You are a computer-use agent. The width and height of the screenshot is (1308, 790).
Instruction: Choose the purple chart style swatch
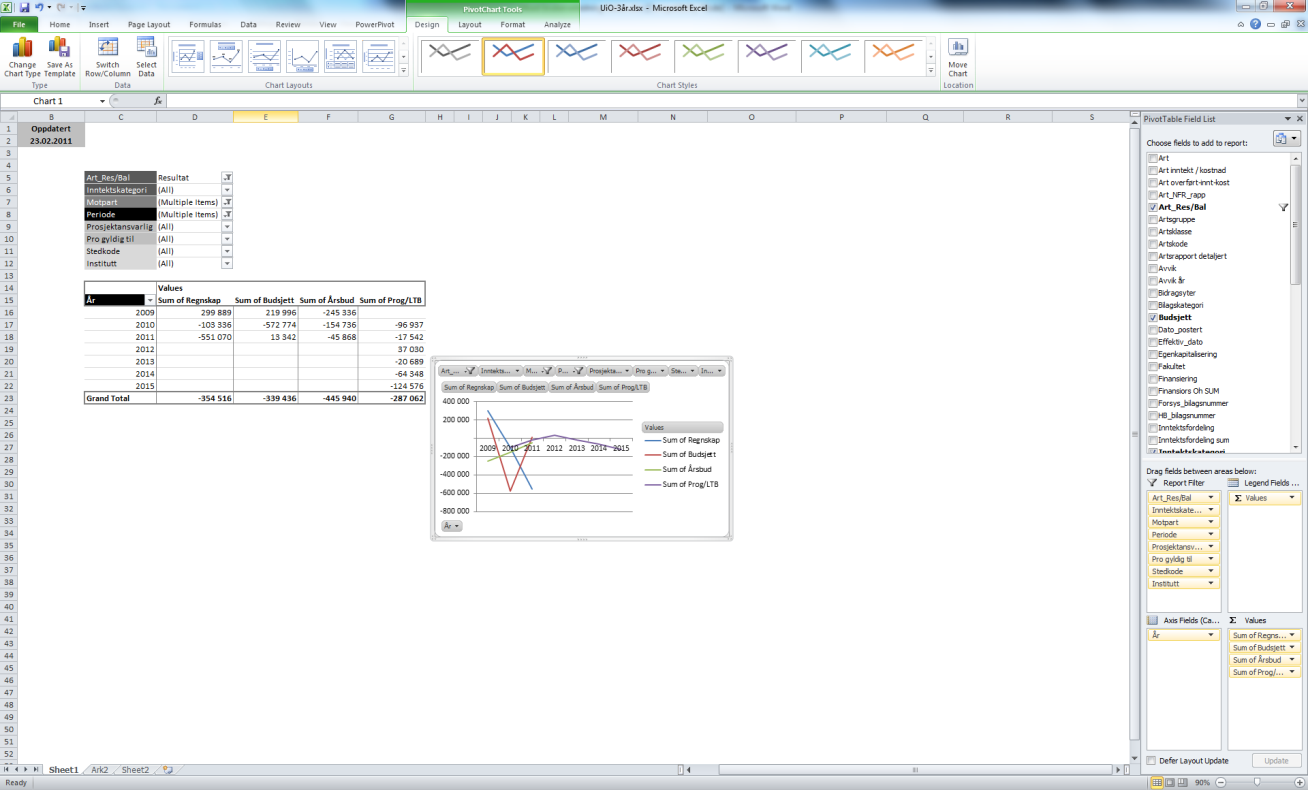[768, 57]
